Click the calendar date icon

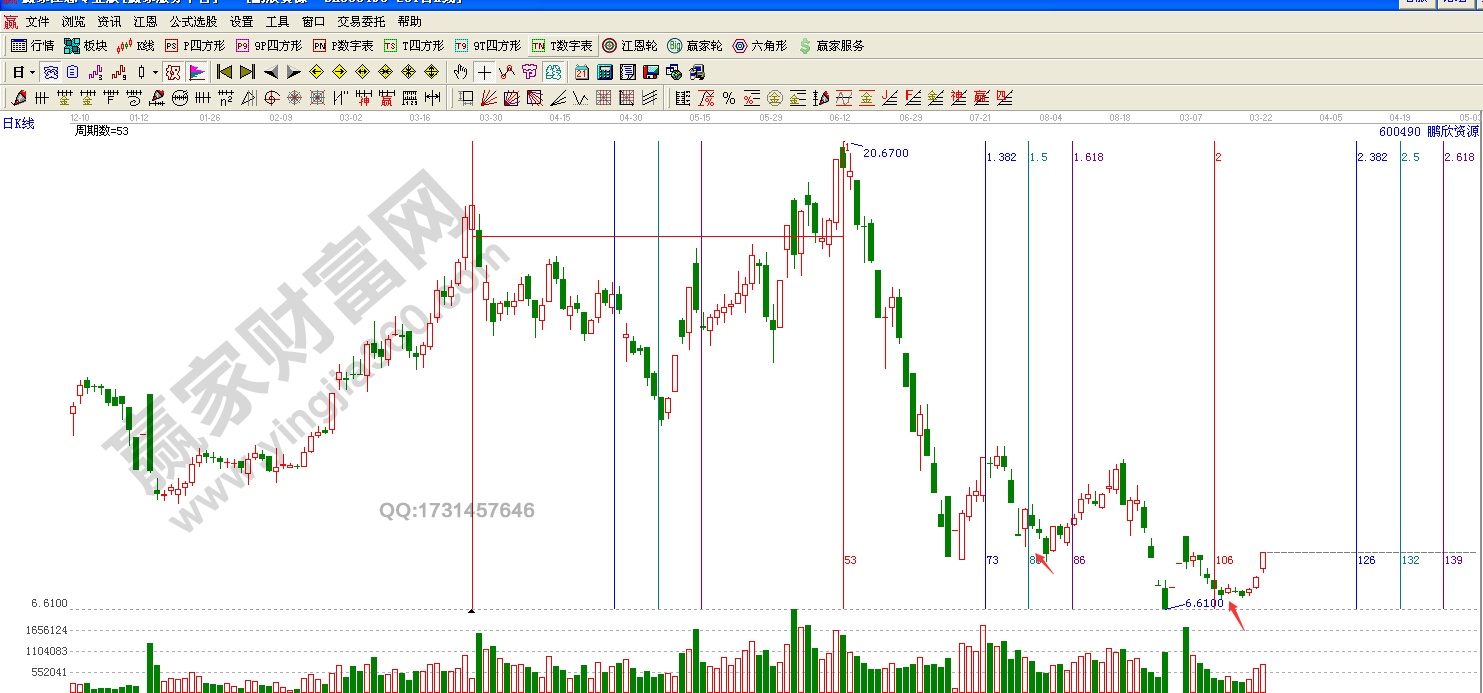[x=581, y=72]
